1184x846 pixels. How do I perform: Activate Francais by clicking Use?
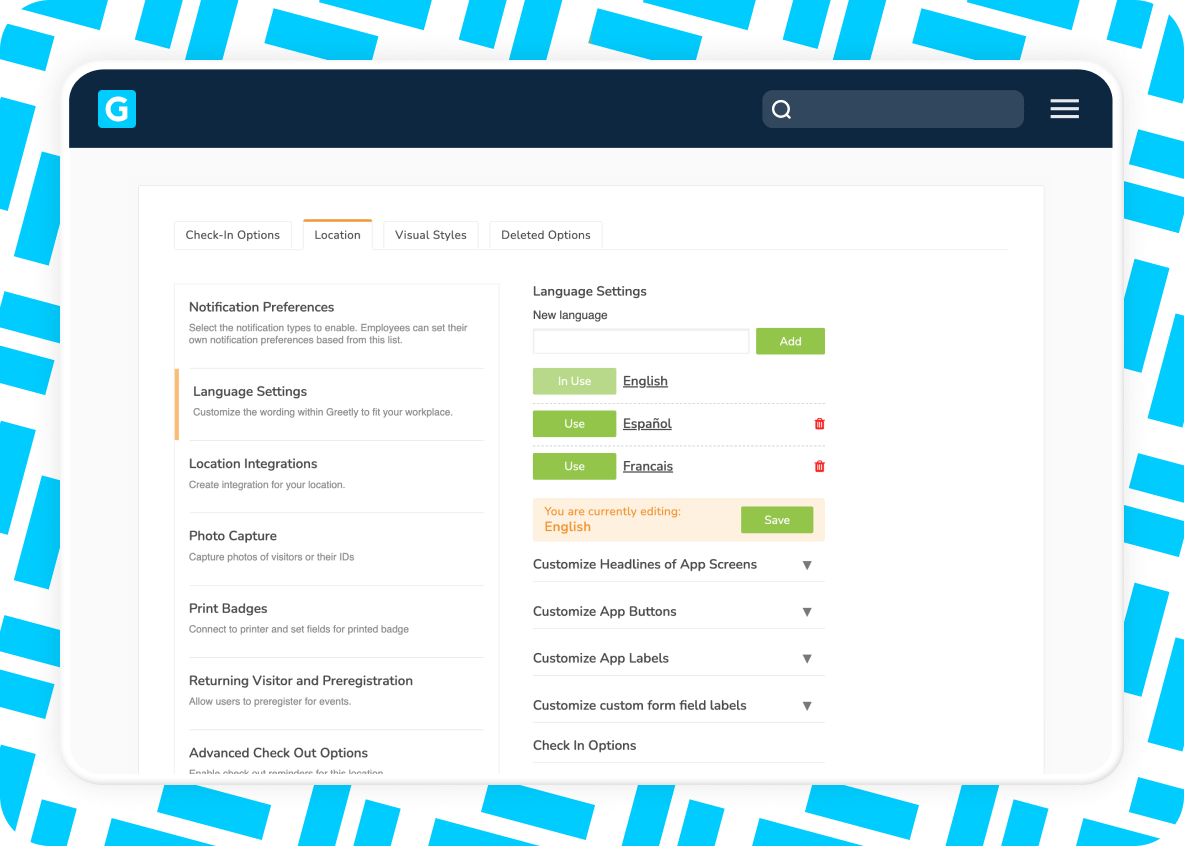point(574,466)
